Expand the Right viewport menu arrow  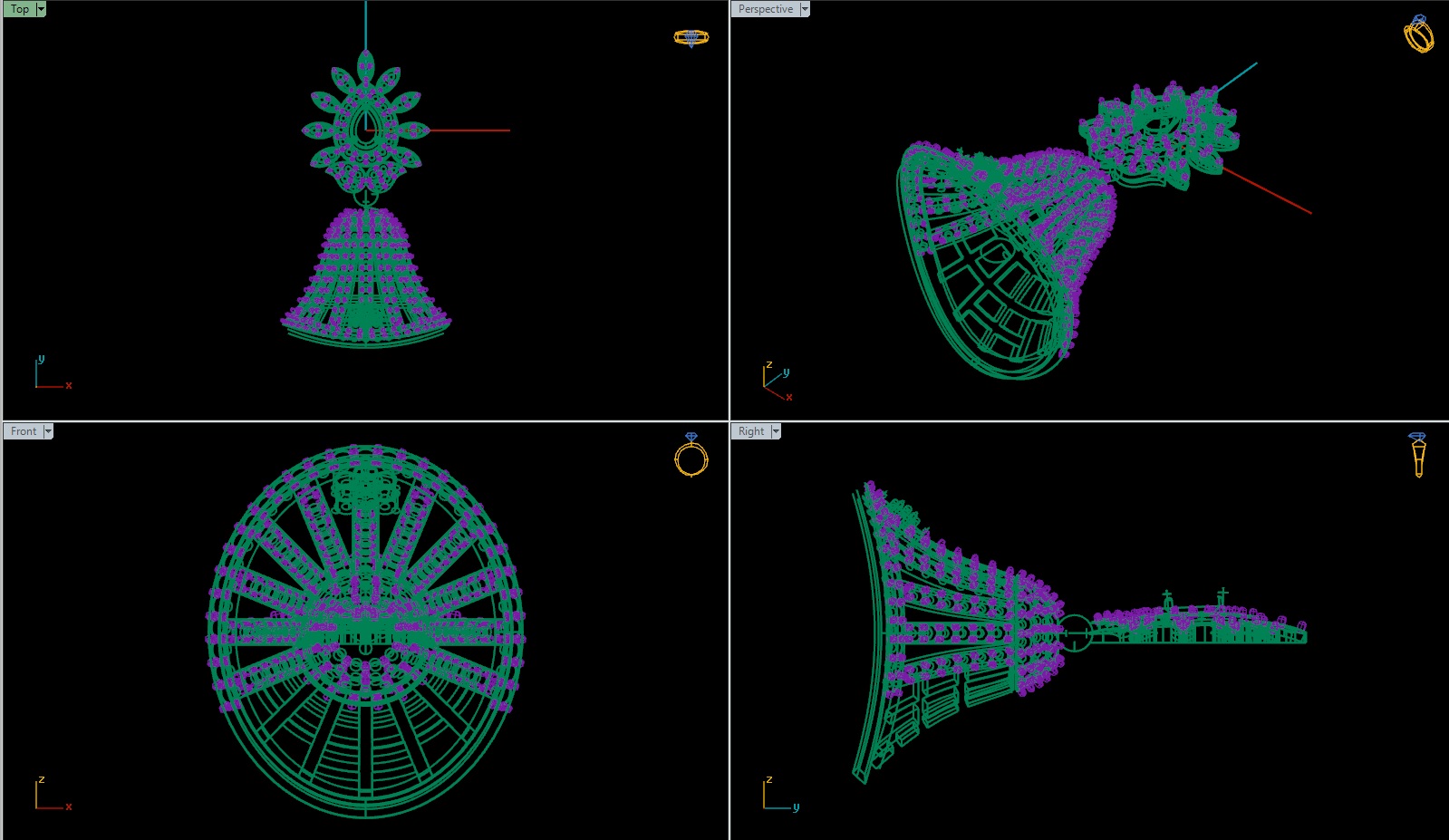pyautogui.click(x=776, y=431)
